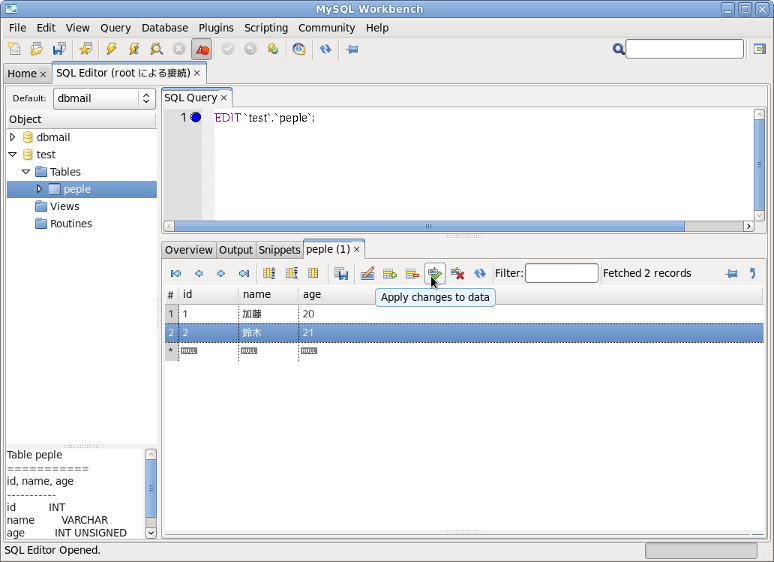774x562 pixels.
Task: Reset column sorting in result grid
Action: pos(313,273)
